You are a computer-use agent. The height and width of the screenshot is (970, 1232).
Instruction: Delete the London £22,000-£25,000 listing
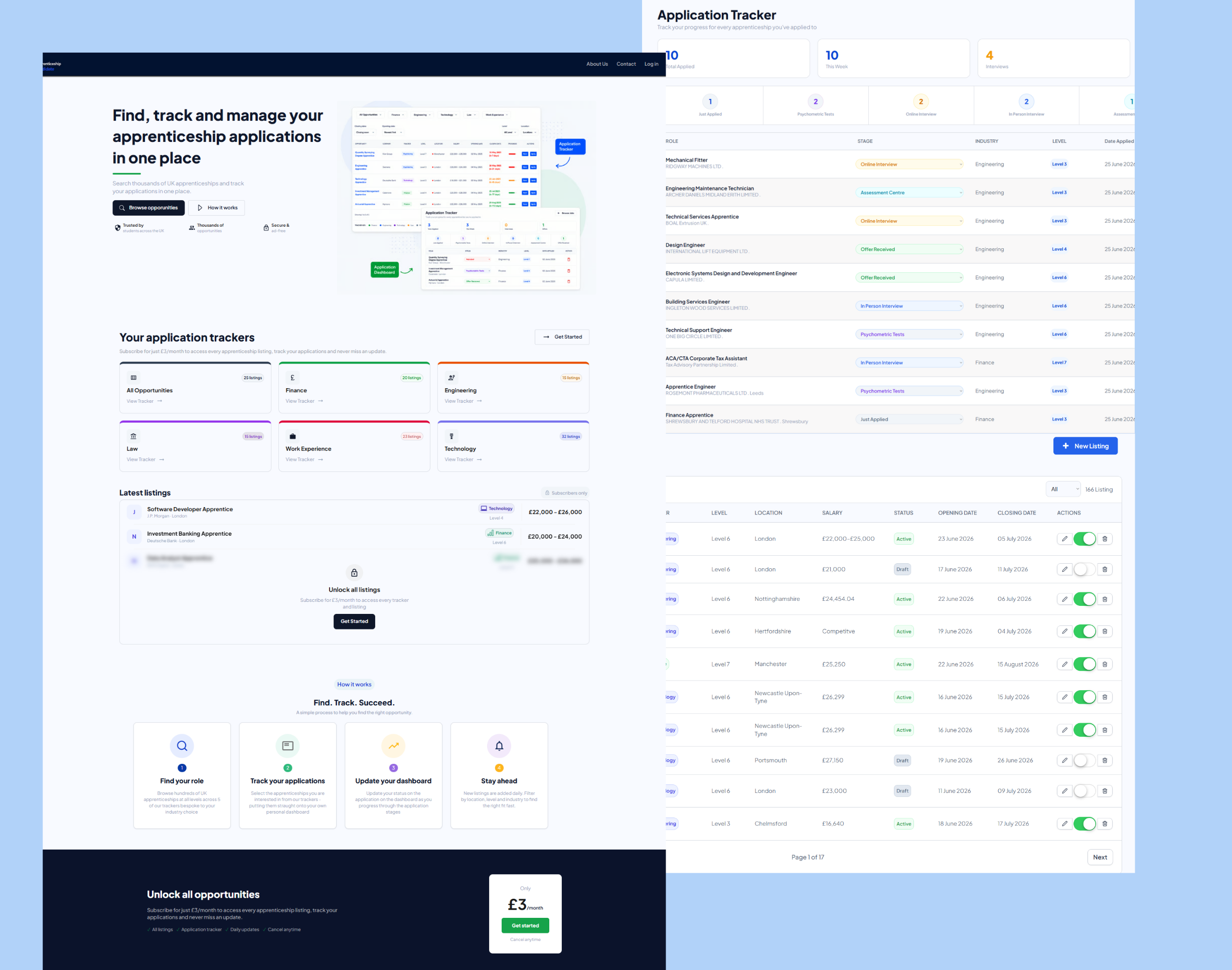coord(1104,539)
